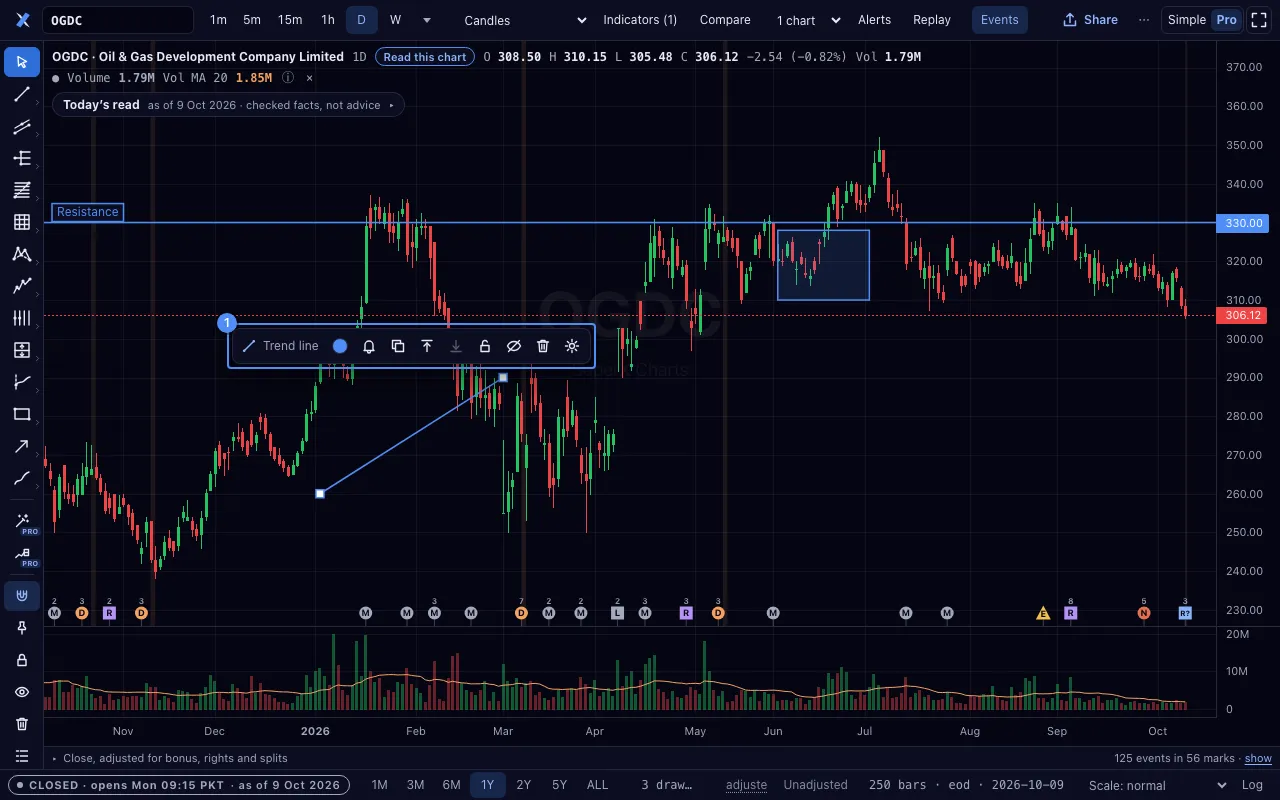The height and width of the screenshot is (800, 1280).
Task: Select the rectangle drawing tool in the sidebar
Action: (x=22, y=414)
